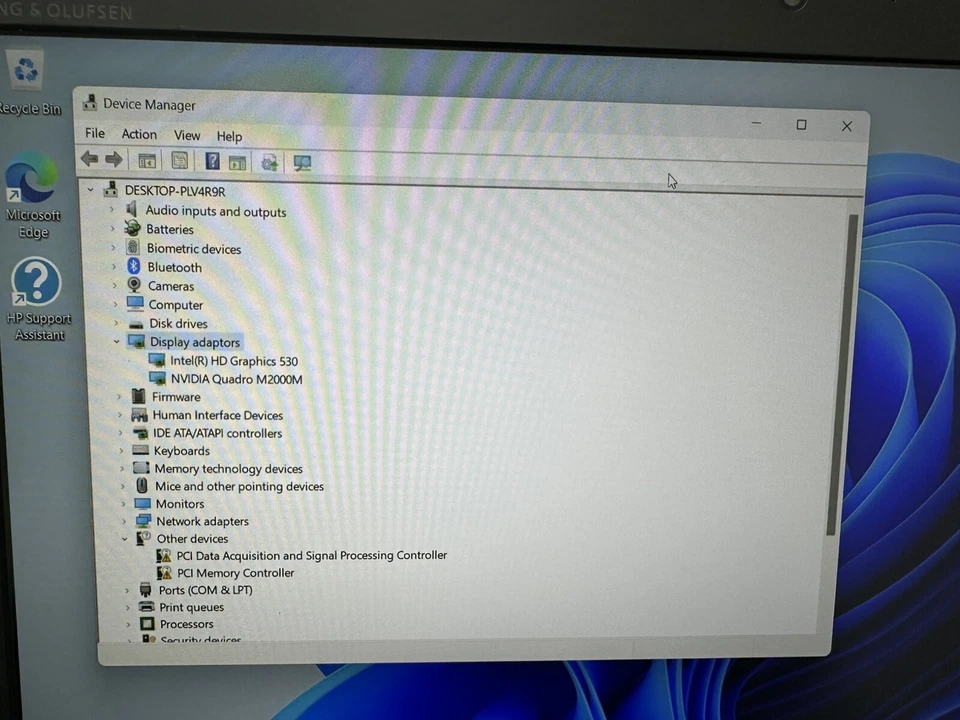
Task: Select the PCI Memory Controller device
Action: pyautogui.click(x=235, y=572)
